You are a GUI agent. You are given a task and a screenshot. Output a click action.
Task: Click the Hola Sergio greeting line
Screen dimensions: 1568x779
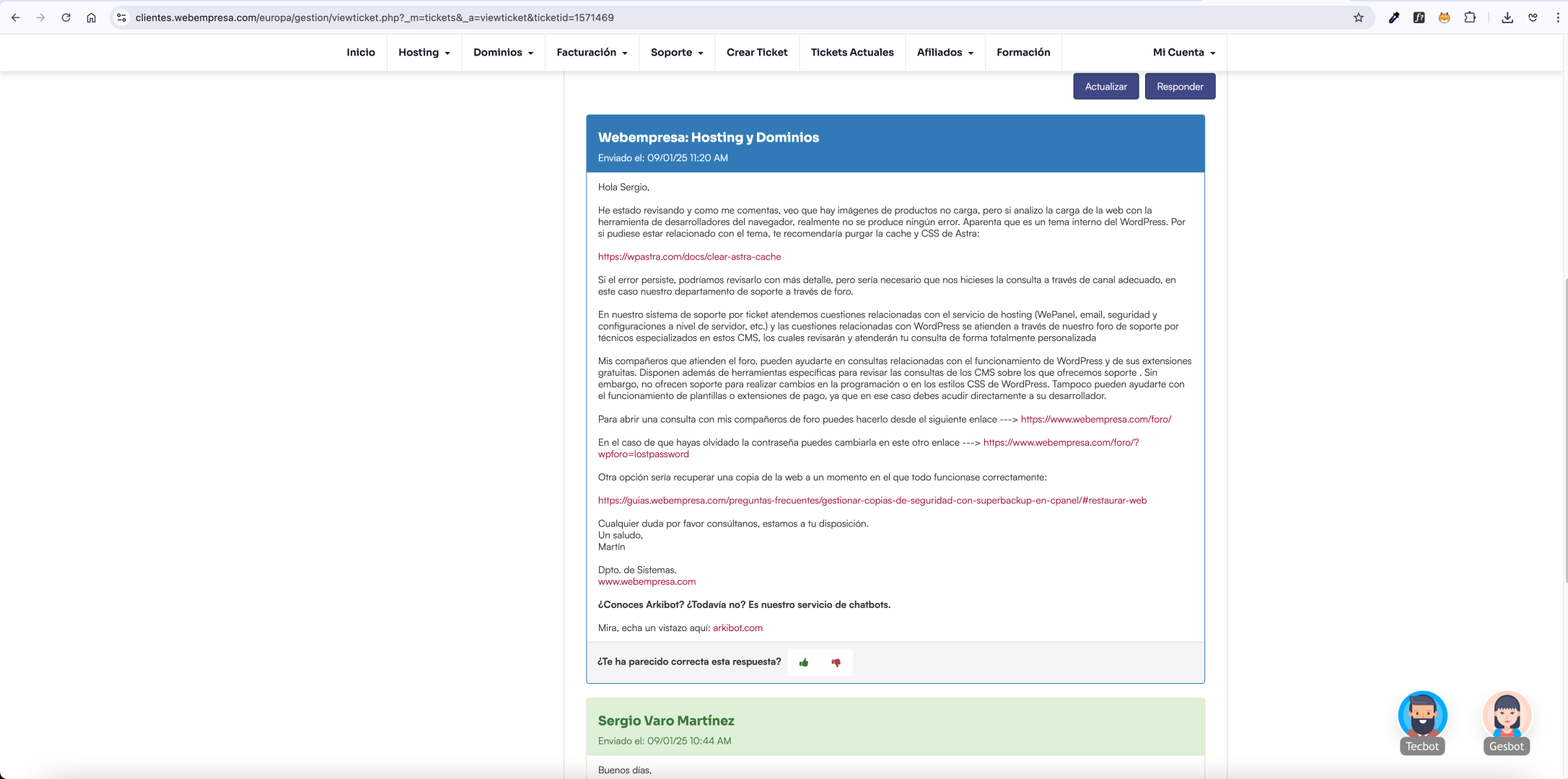pos(623,187)
